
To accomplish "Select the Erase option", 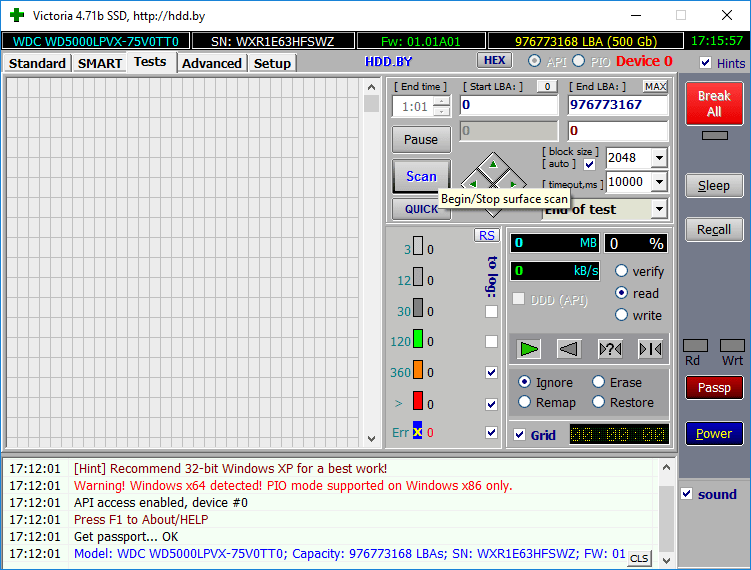I will (598, 382).
